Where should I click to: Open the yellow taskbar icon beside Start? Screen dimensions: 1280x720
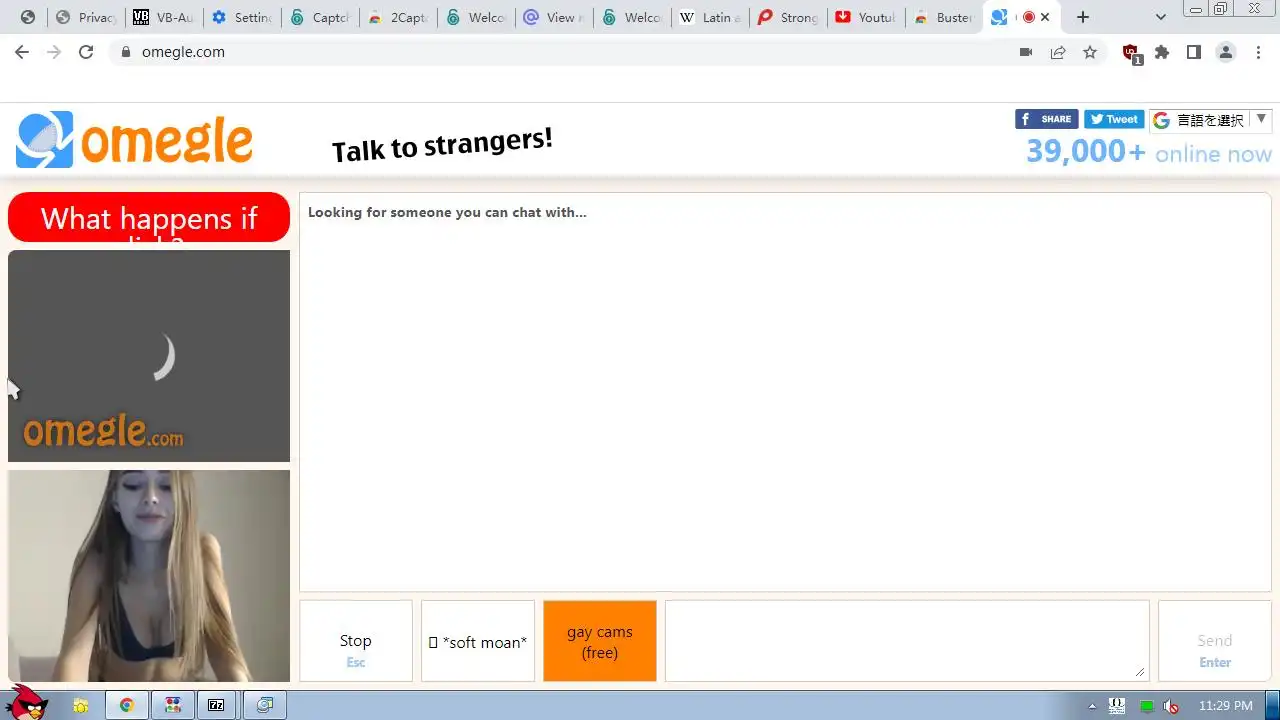pos(81,705)
